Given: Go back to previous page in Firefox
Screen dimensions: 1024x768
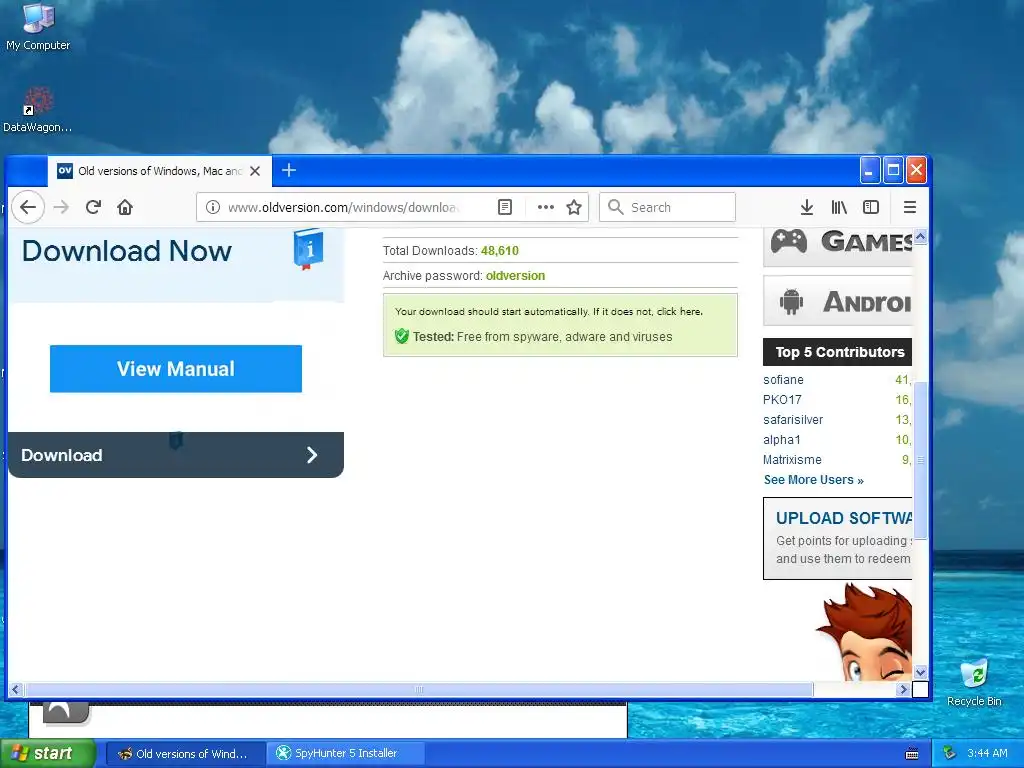Looking at the screenshot, I should [x=27, y=207].
